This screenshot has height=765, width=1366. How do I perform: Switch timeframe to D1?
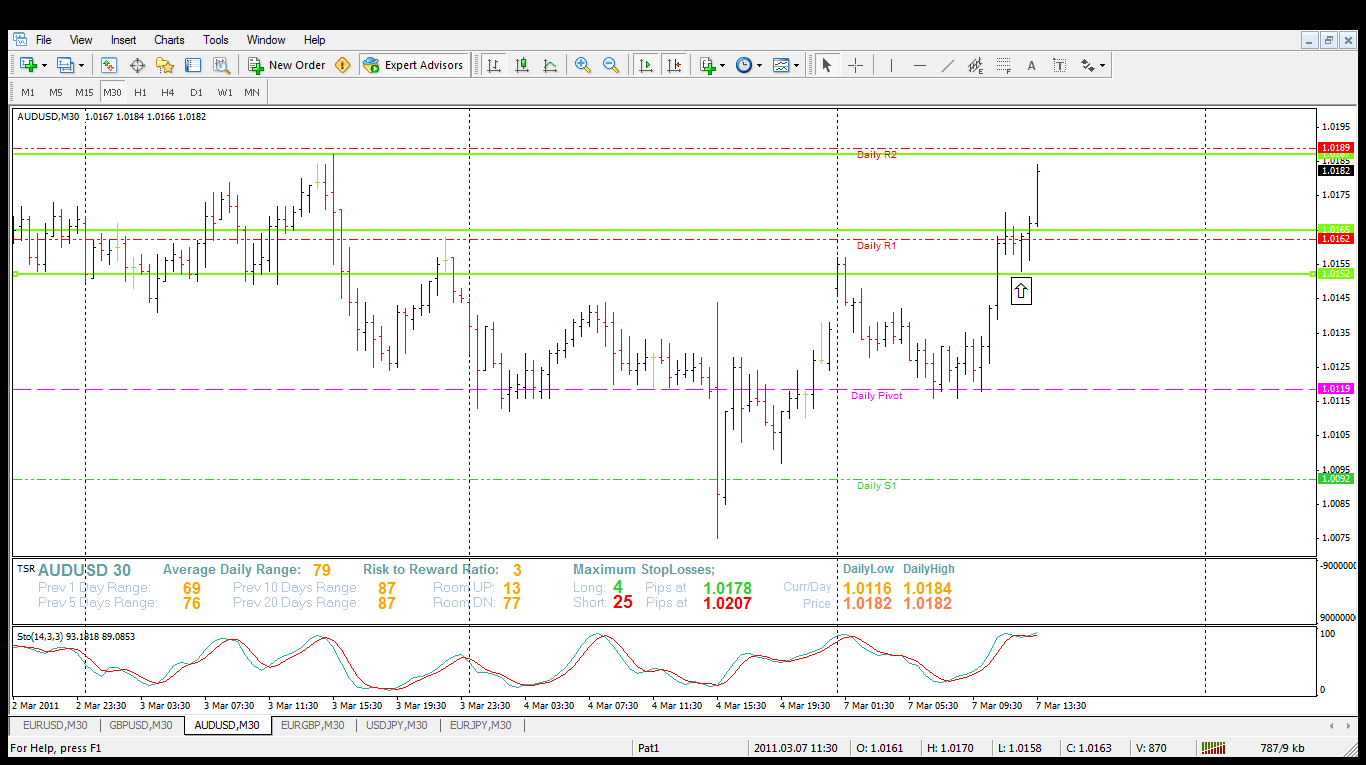[x=196, y=92]
